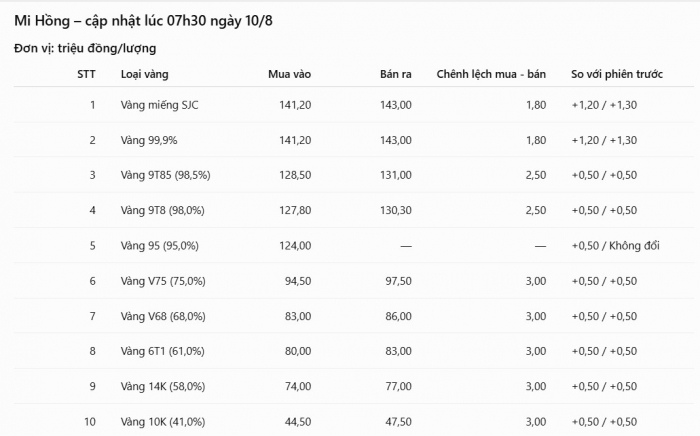This screenshot has width=700, height=436.
Task: Click the 'Loại vàng' column header
Action: (x=144, y=74)
